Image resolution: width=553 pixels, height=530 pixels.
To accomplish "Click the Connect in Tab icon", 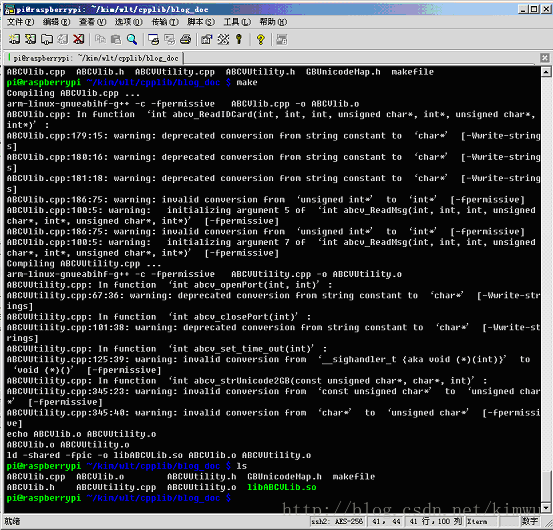I will pos(47,39).
